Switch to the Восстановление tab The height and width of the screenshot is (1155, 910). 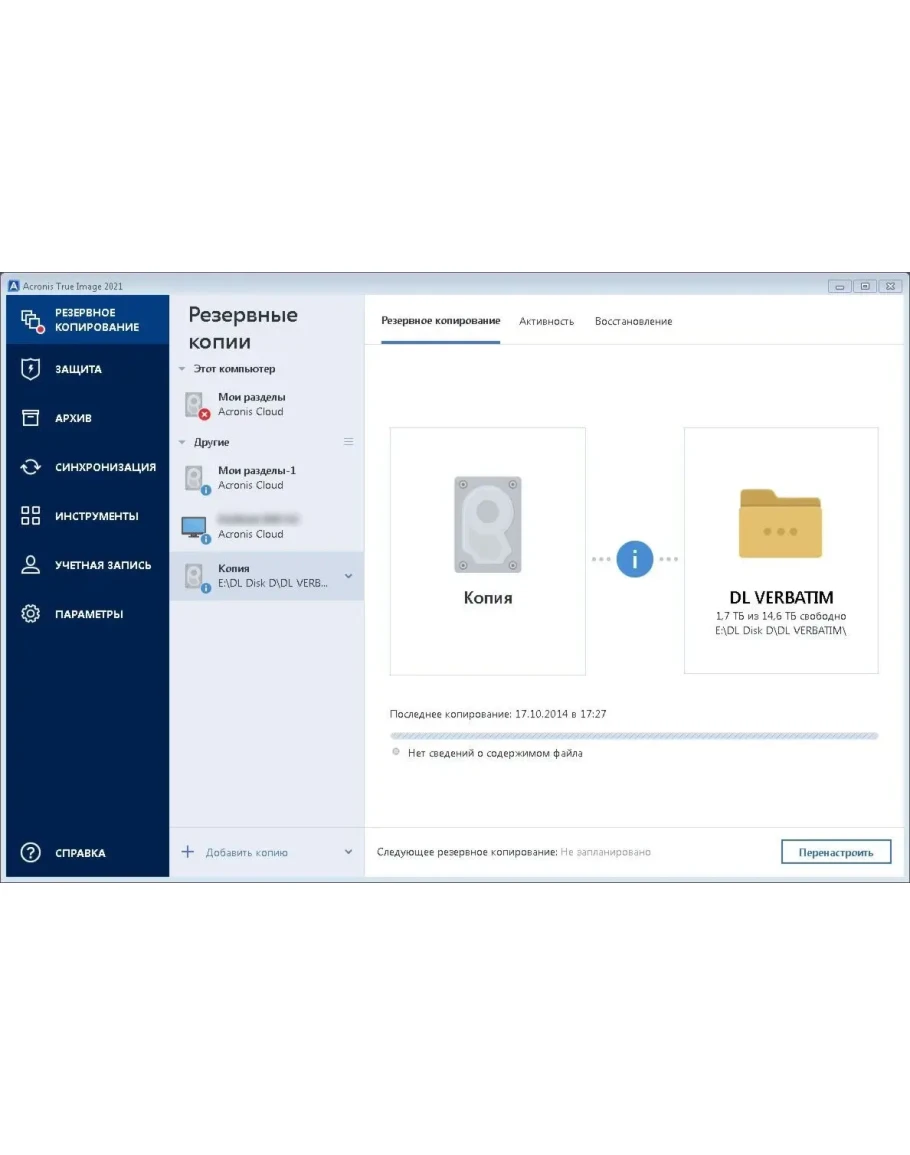point(633,321)
